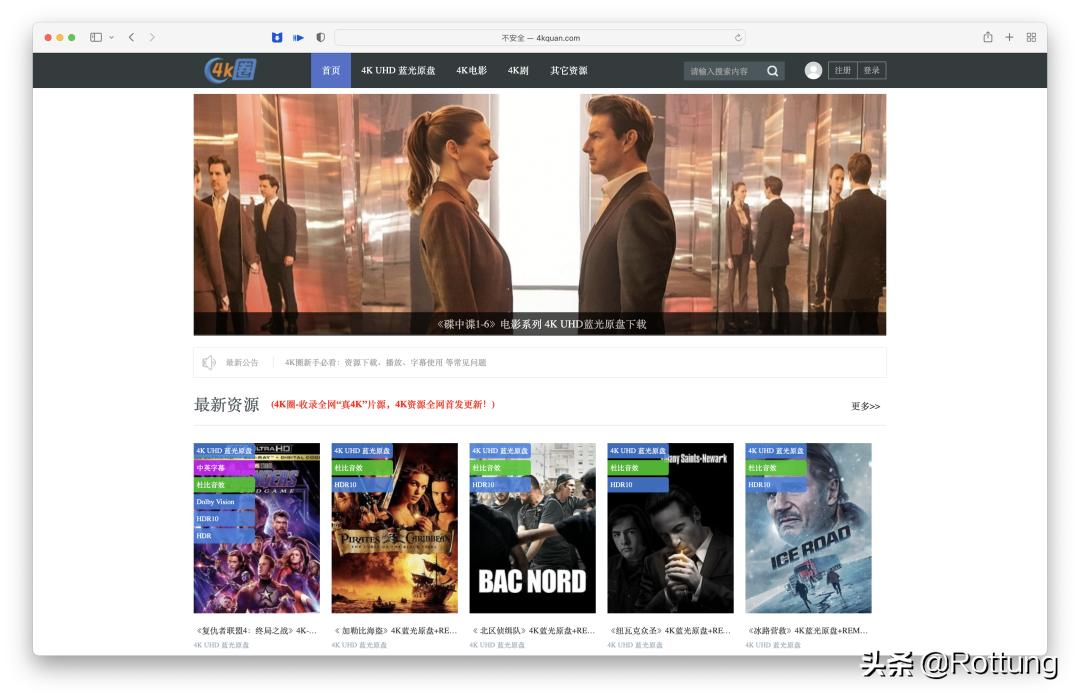Click the HDR10 tag on Many Saints poster
Image resolution: width=1080 pixels, height=699 pixels.
[x=638, y=485]
